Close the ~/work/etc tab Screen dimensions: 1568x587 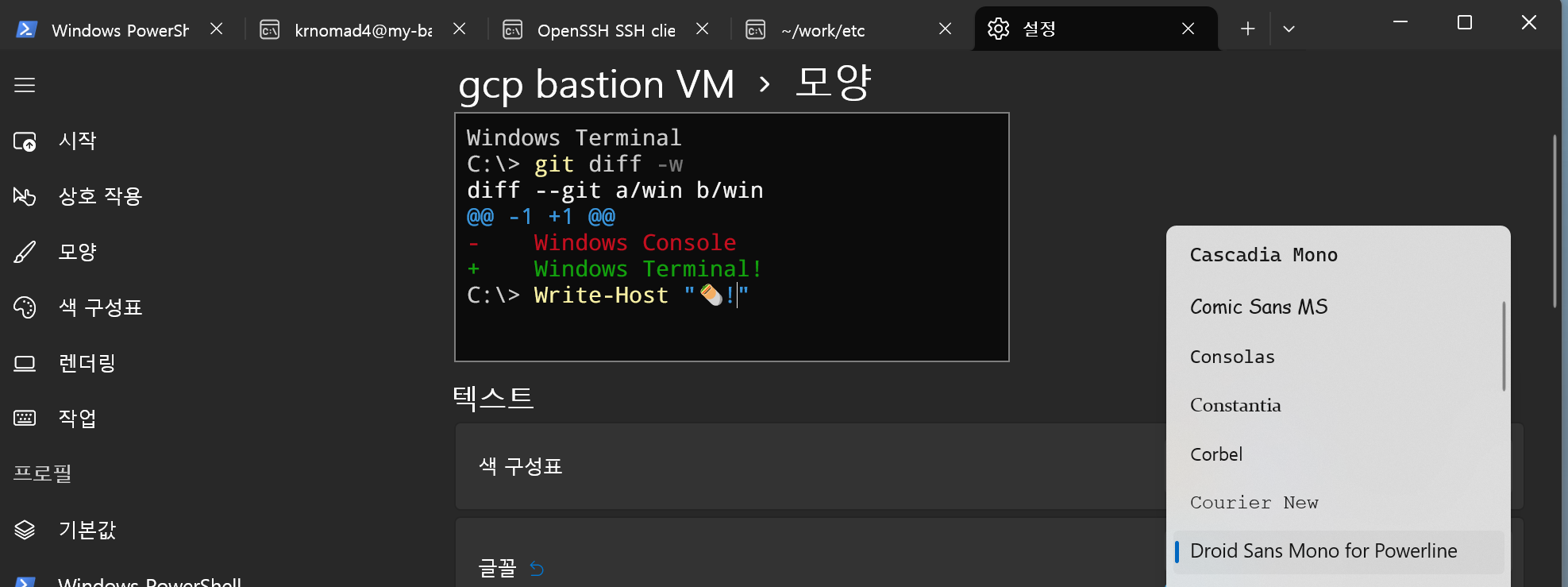point(945,29)
